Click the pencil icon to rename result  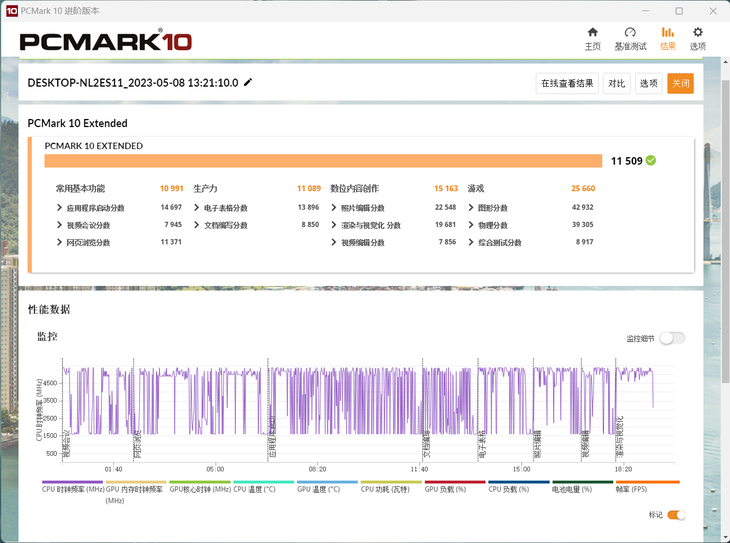coord(248,82)
